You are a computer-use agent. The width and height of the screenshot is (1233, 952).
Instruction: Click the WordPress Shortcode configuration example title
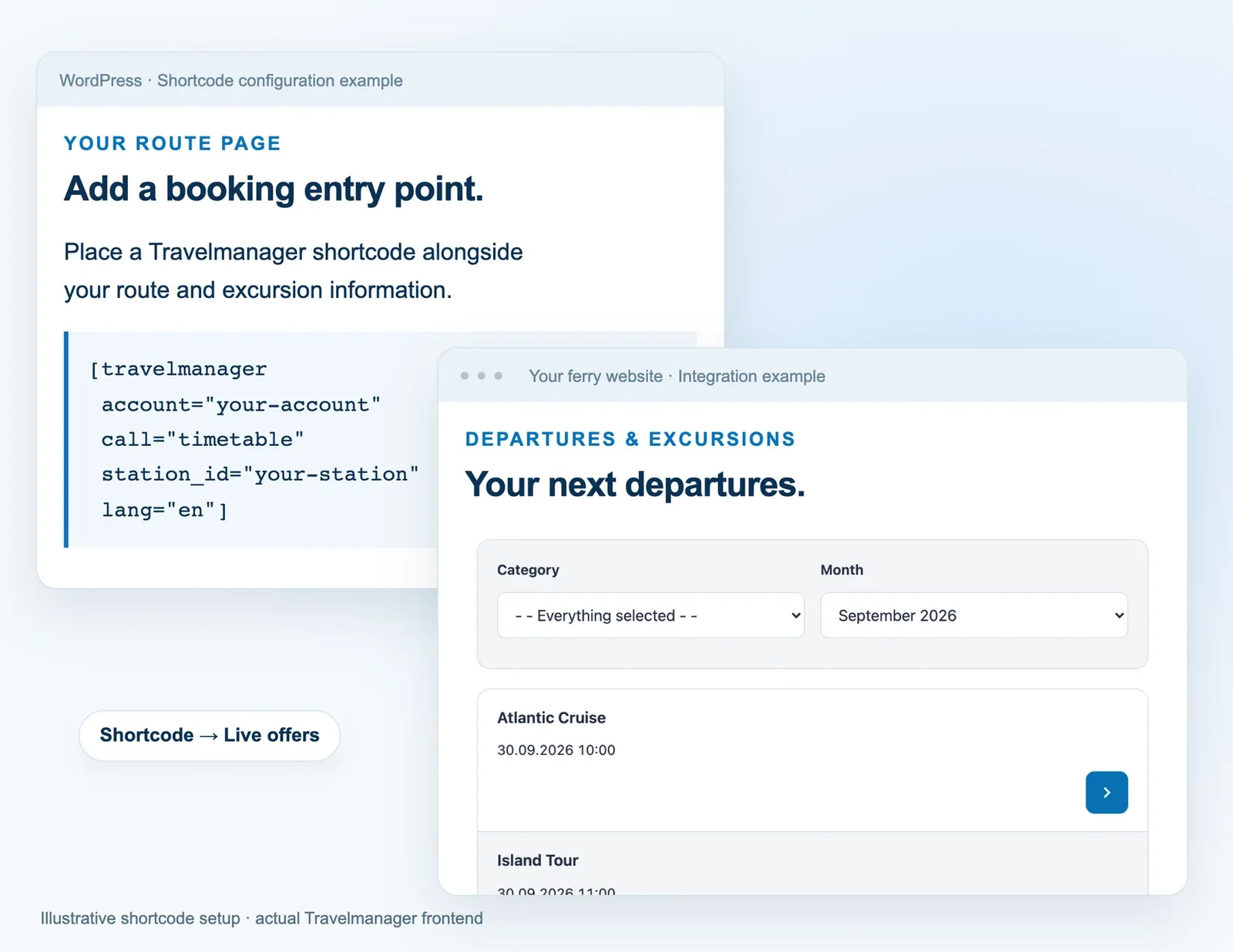pos(231,81)
